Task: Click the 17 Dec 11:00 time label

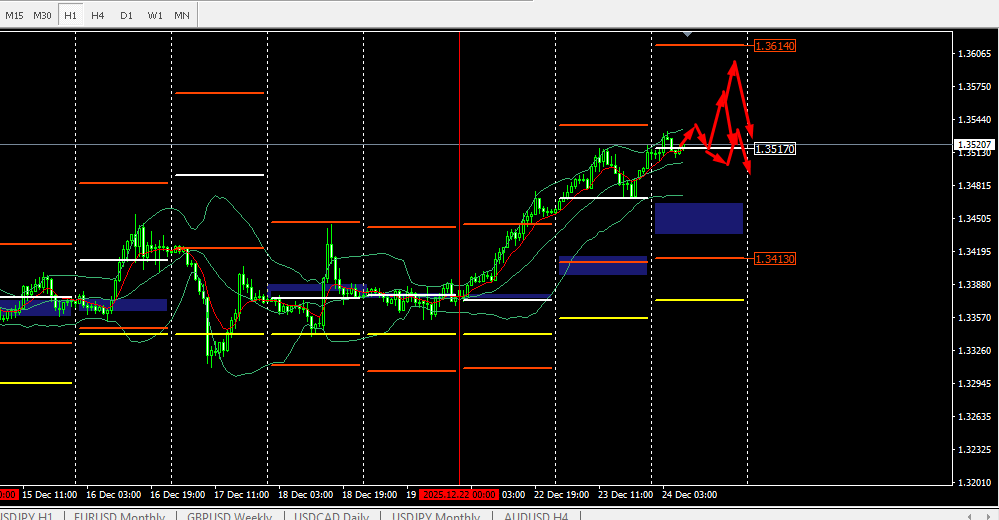Action: coord(241,495)
